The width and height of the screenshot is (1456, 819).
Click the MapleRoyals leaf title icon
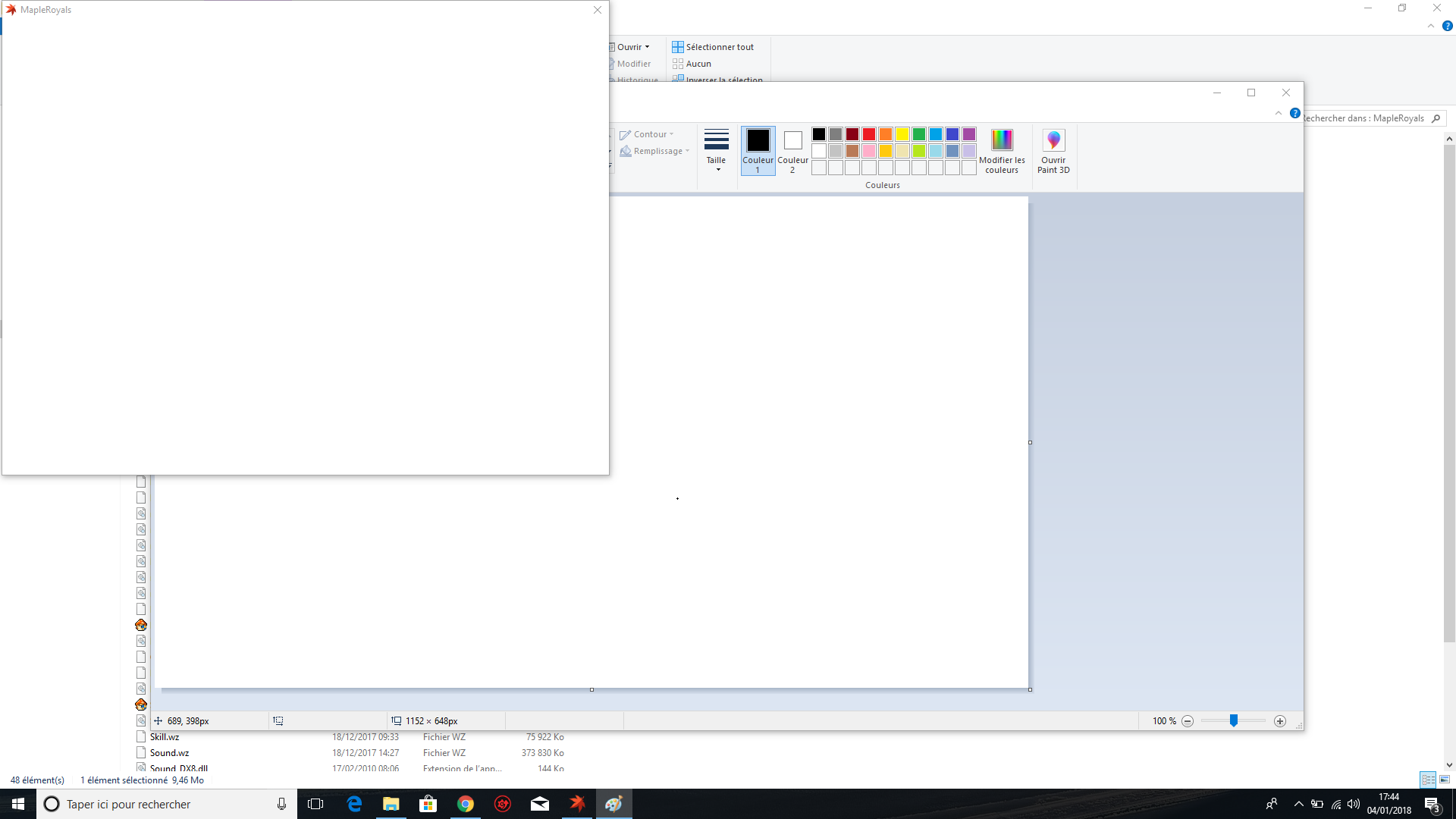pyautogui.click(x=11, y=10)
